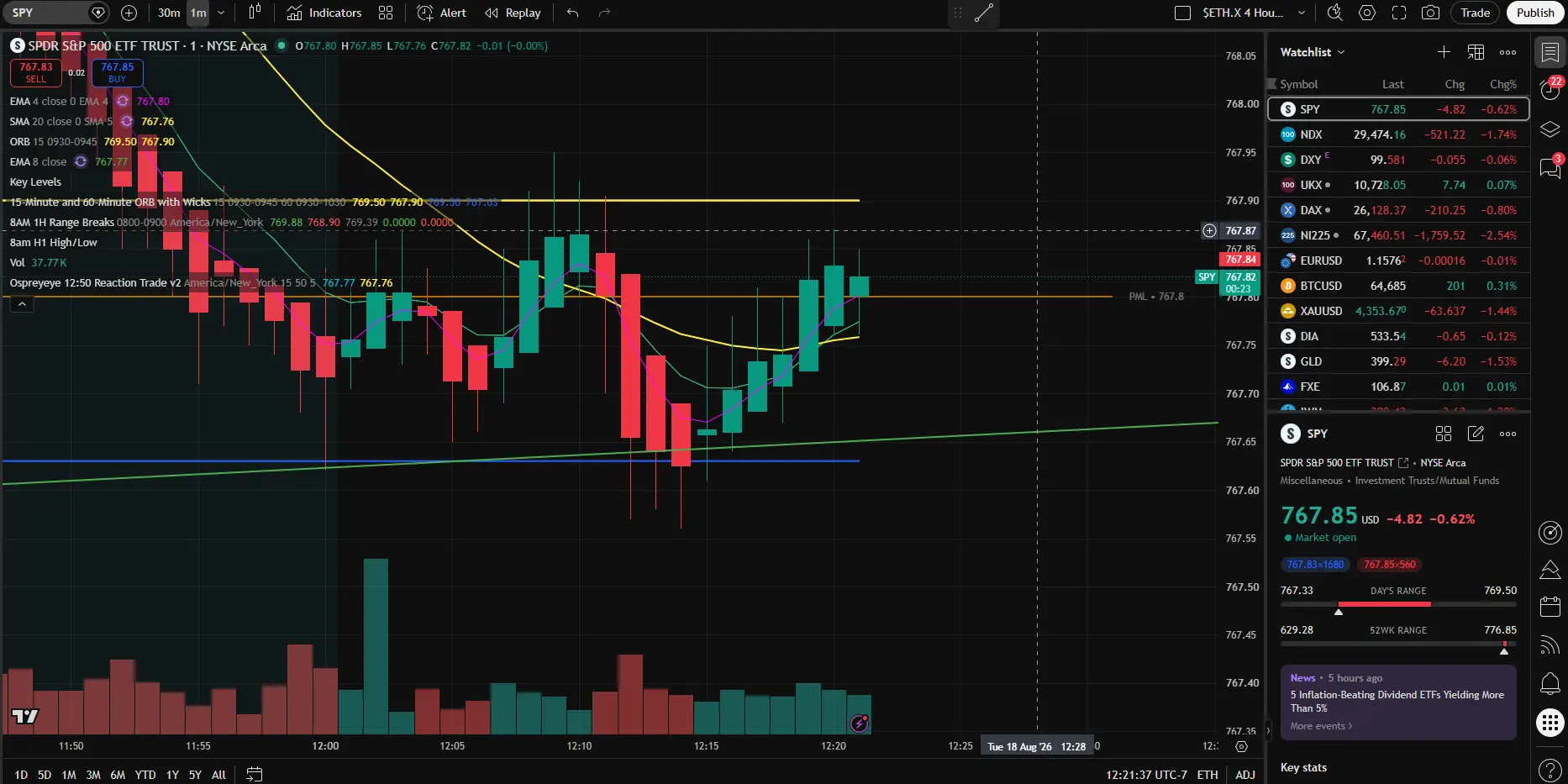
Task: Open the mountain-shaped icon in right sidebar
Action: point(1550,570)
